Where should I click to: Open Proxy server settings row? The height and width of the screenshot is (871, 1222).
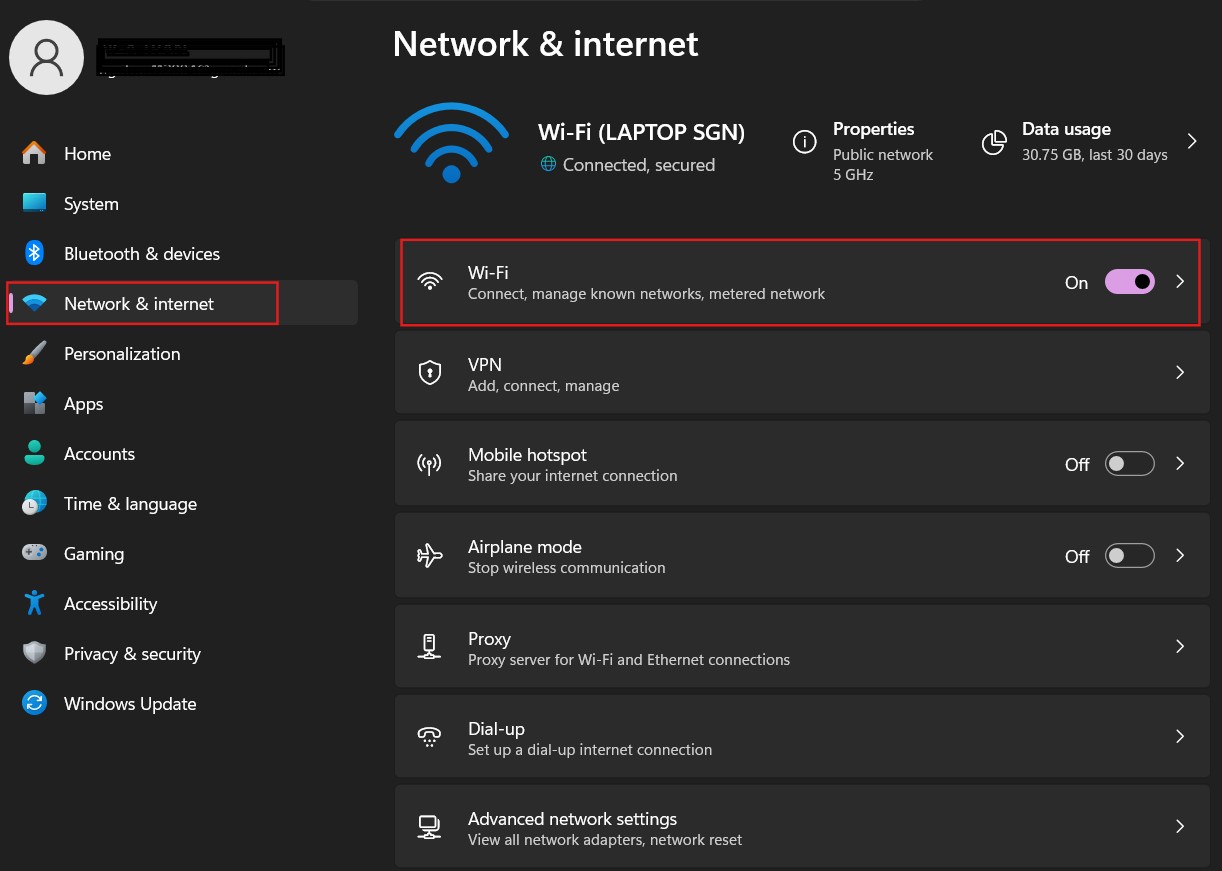802,647
